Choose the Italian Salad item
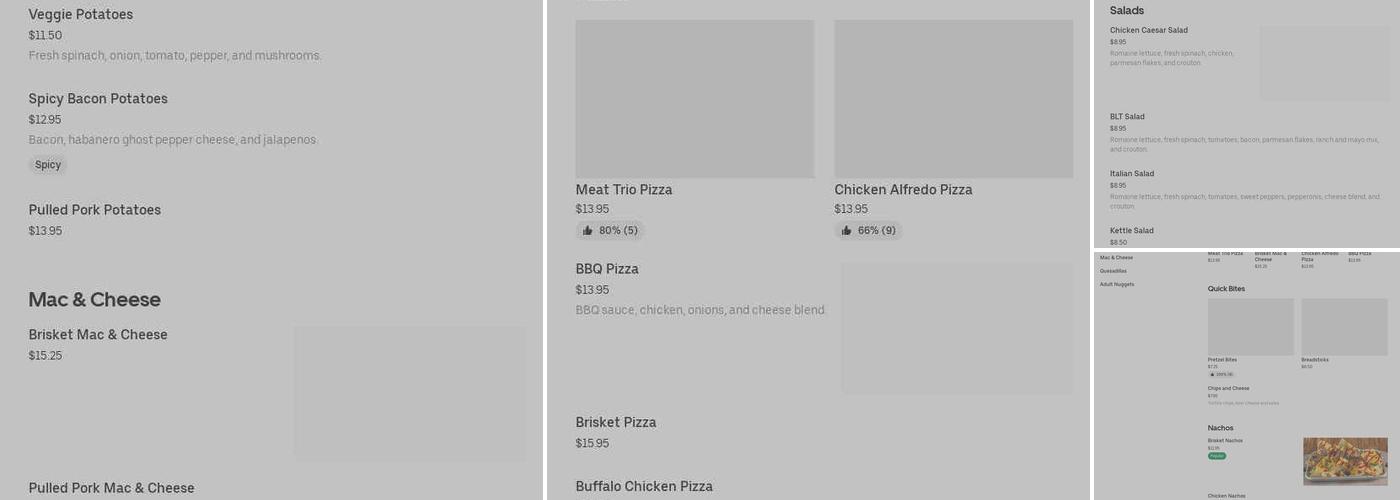The width and height of the screenshot is (1400, 500). click(1132, 174)
